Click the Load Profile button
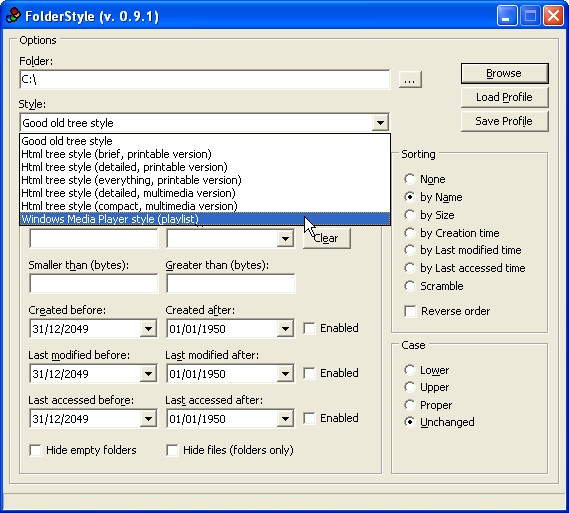The height and width of the screenshot is (513, 569). tap(504, 97)
